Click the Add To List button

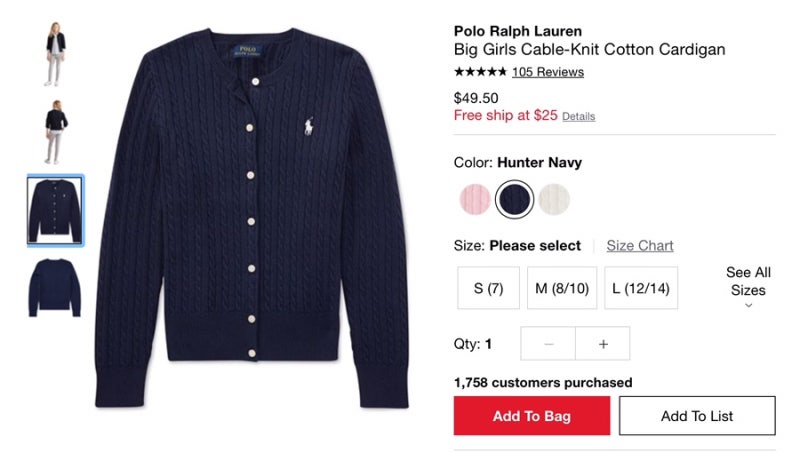[697, 416]
